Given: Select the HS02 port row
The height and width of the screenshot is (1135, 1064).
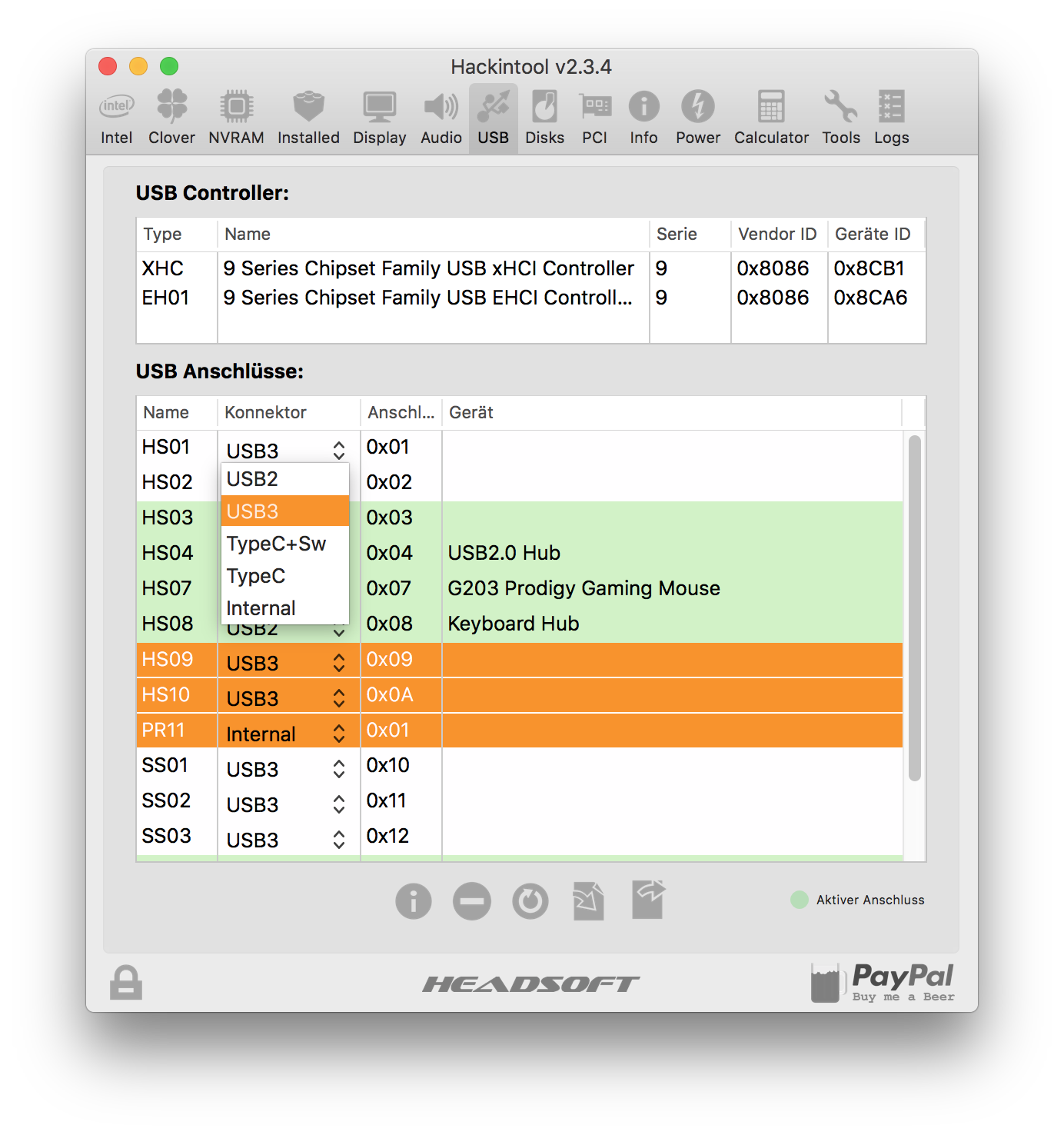Looking at the screenshot, I should tap(520, 482).
